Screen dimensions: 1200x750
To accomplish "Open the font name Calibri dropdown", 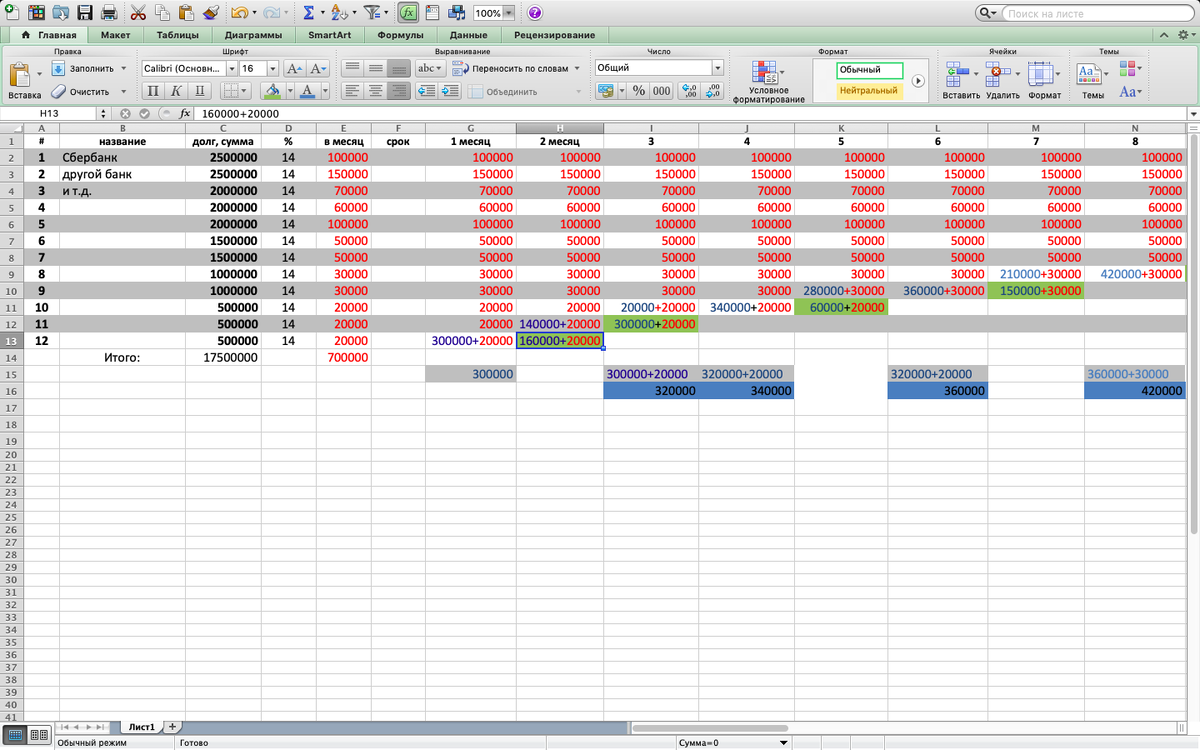I will tap(232, 68).
